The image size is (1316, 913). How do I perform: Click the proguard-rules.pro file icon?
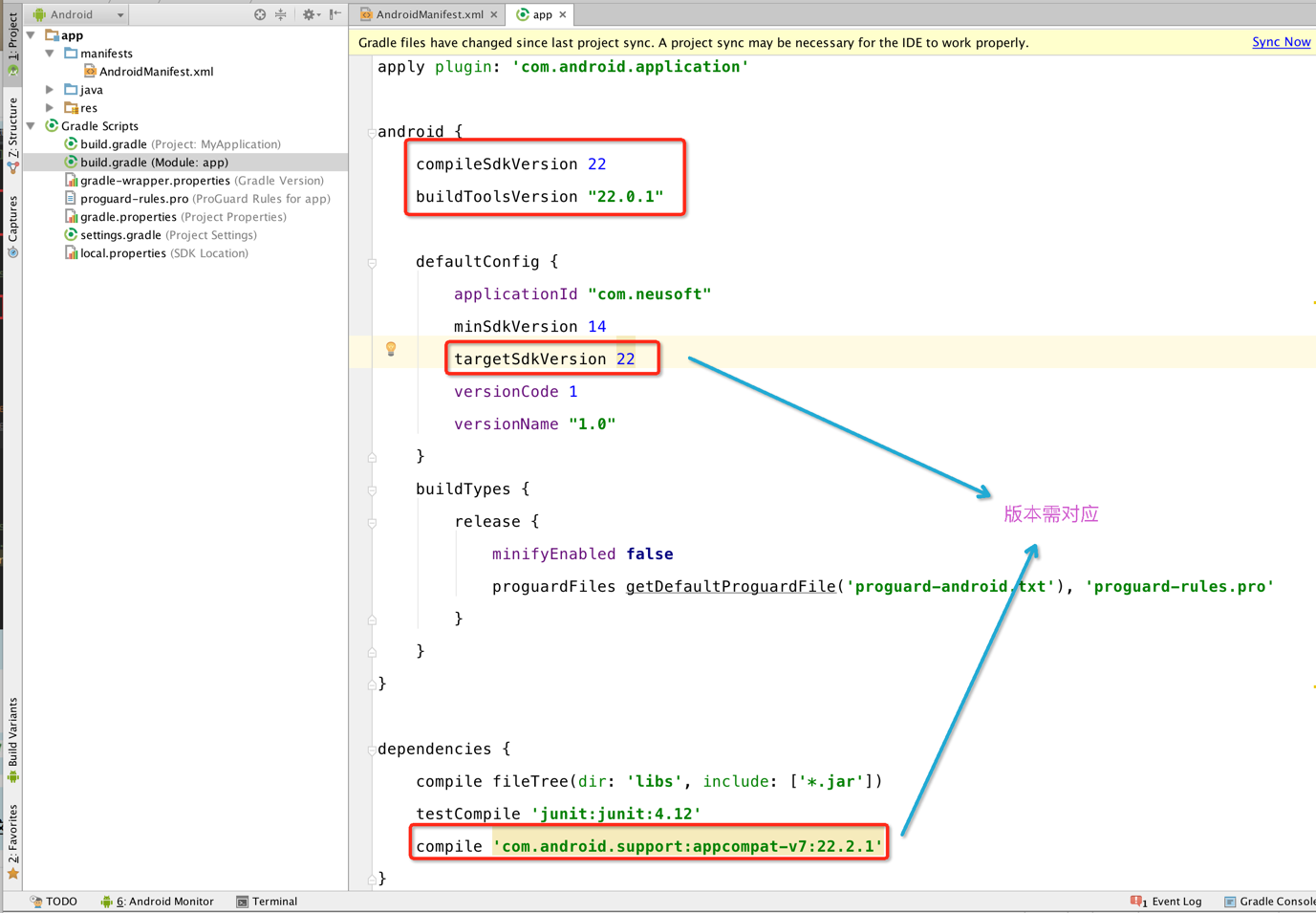coord(71,199)
